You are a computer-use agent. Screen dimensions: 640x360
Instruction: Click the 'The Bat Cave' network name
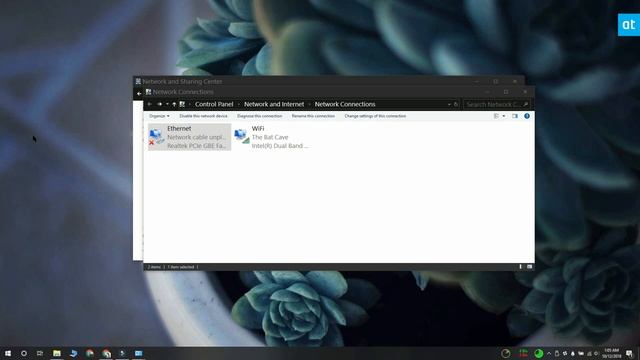pyautogui.click(x=270, y=137)
